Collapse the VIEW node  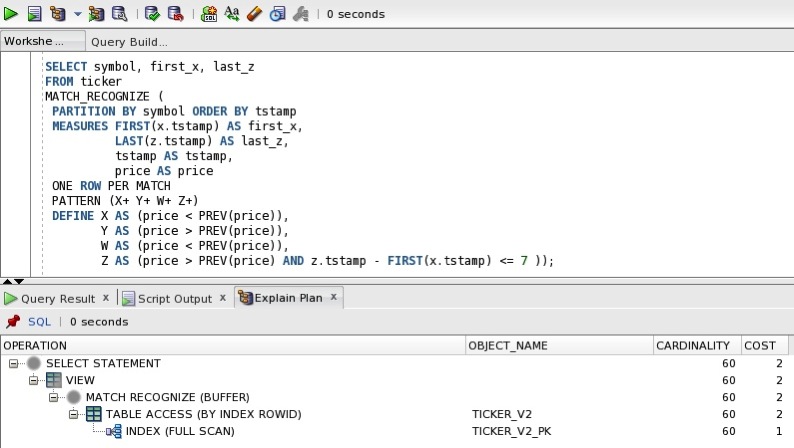(33, 380)
